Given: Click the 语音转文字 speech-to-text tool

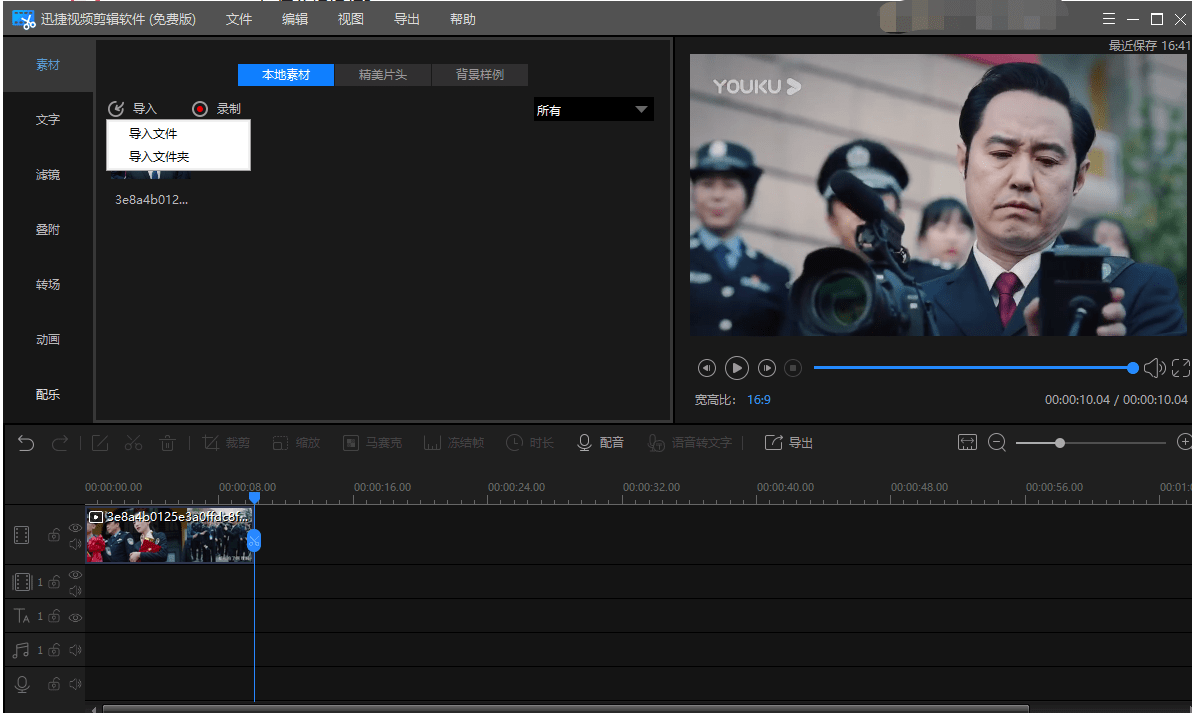Looking at the screenshot, I should [x=690, y=442].
